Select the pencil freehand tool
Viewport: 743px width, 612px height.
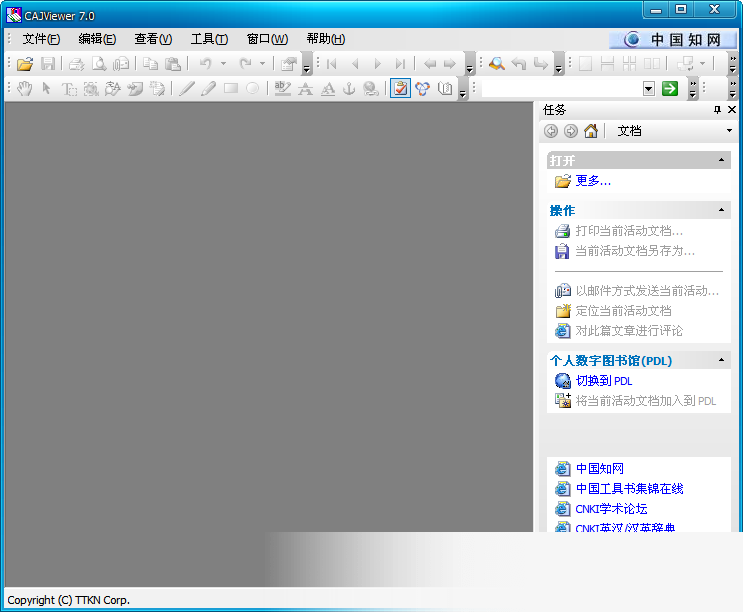point(208,89)
